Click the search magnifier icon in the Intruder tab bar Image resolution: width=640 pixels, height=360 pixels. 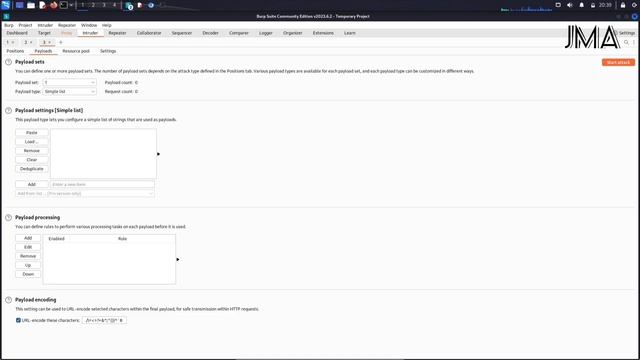626,42
